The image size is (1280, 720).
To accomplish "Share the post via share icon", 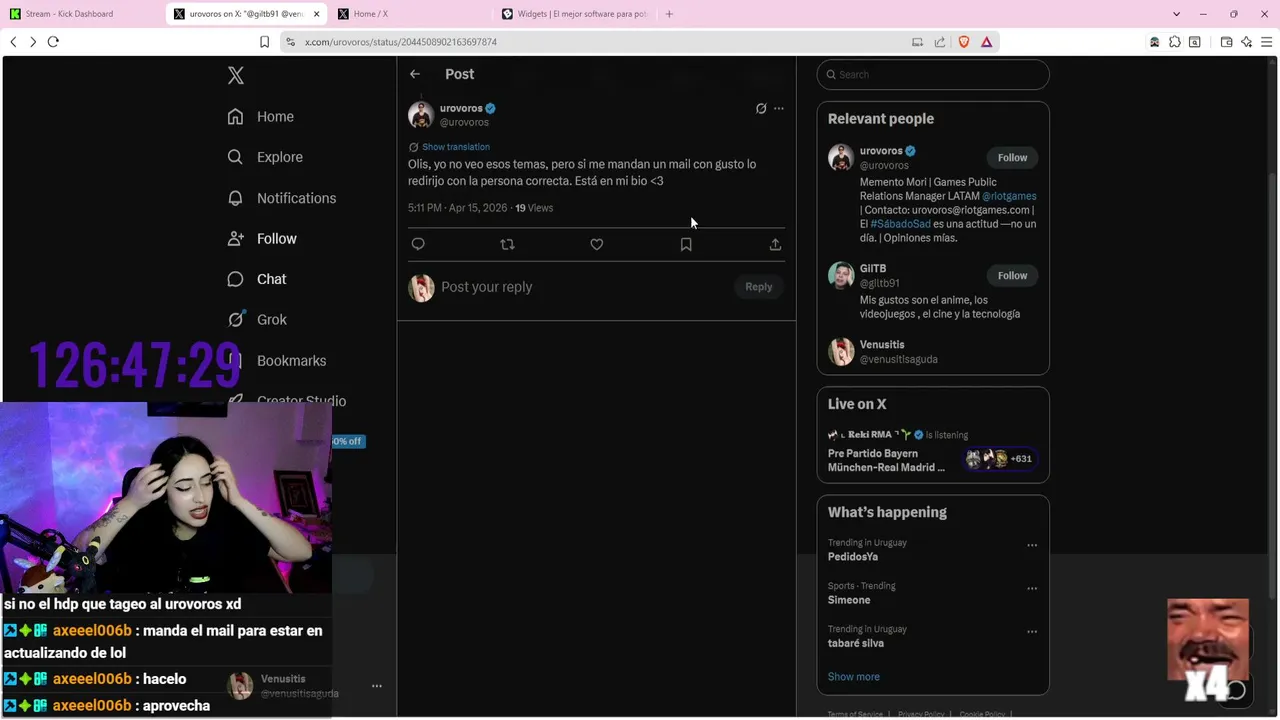I will point(775,244).
